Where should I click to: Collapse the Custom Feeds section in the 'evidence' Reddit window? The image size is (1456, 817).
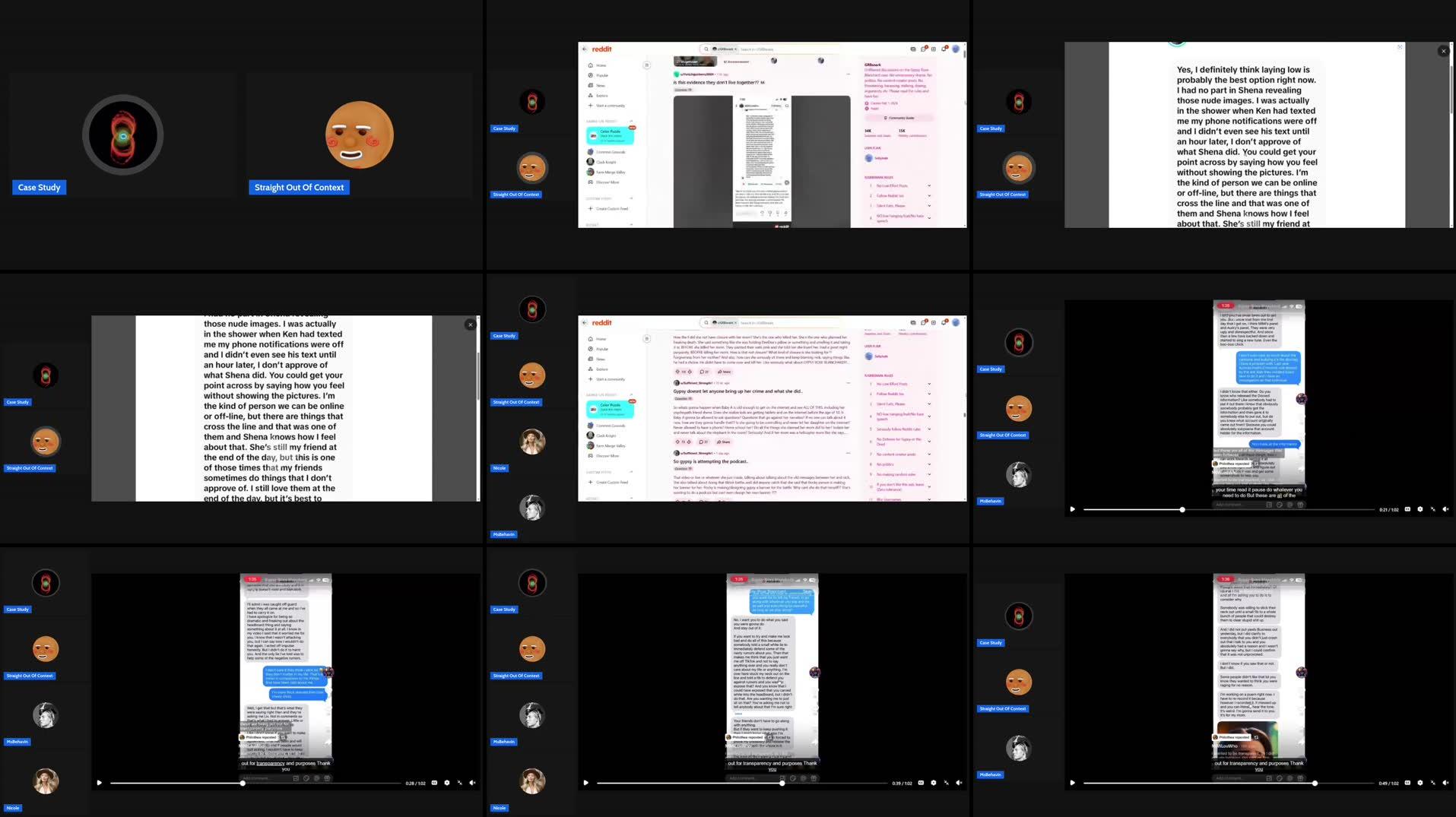631,198
